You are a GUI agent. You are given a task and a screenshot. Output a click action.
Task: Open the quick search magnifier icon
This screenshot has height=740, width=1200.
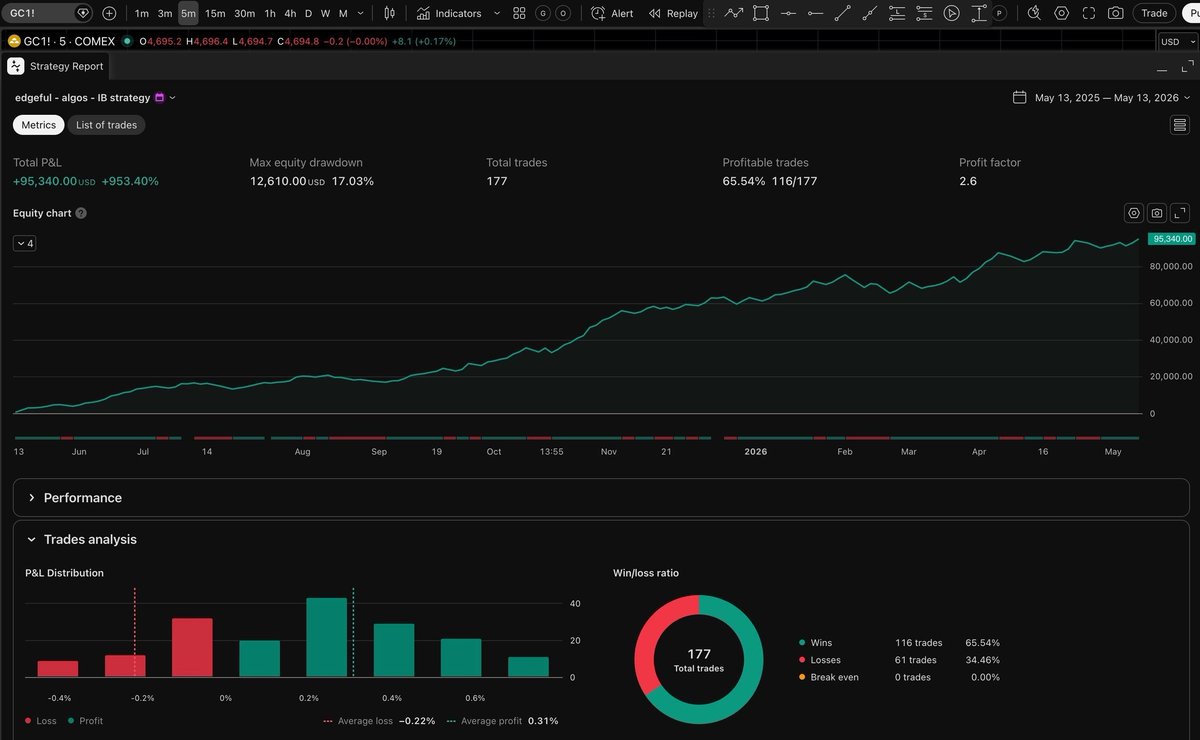pos(1034,13)
